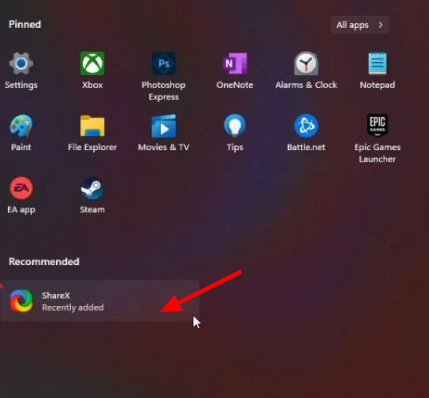Open the Notepad app
Viewport: 429px width, 398px height.
coord(377,70)
